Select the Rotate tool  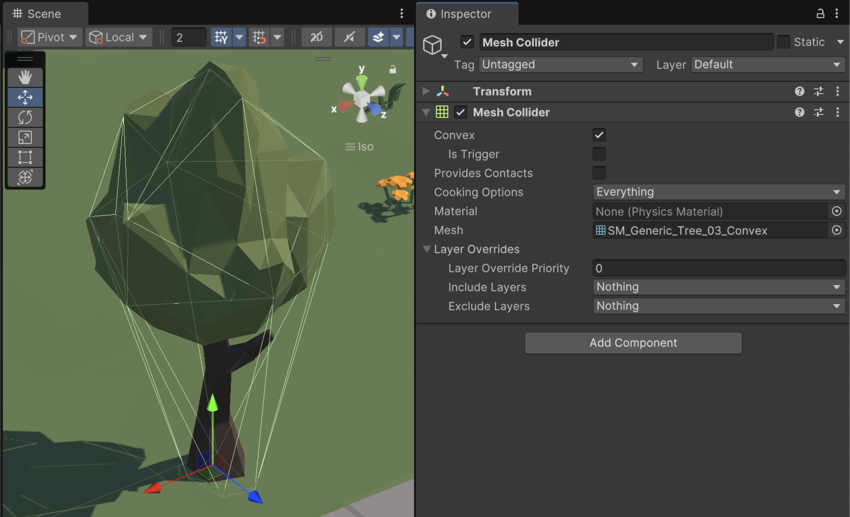(25, 117)
